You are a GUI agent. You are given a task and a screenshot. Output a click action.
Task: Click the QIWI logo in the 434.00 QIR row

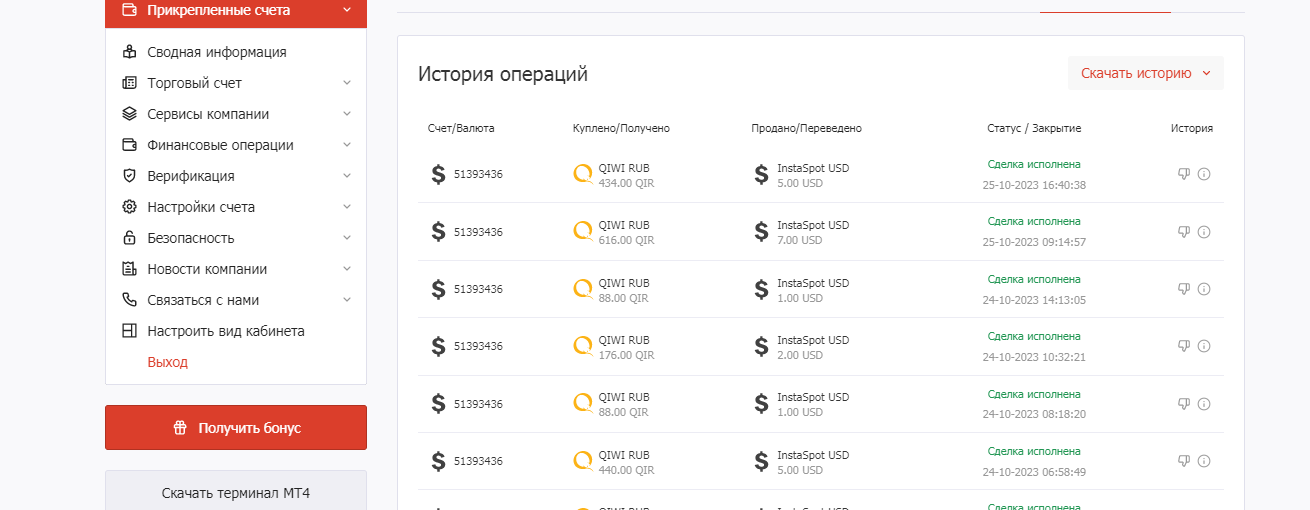pos(583,174)
